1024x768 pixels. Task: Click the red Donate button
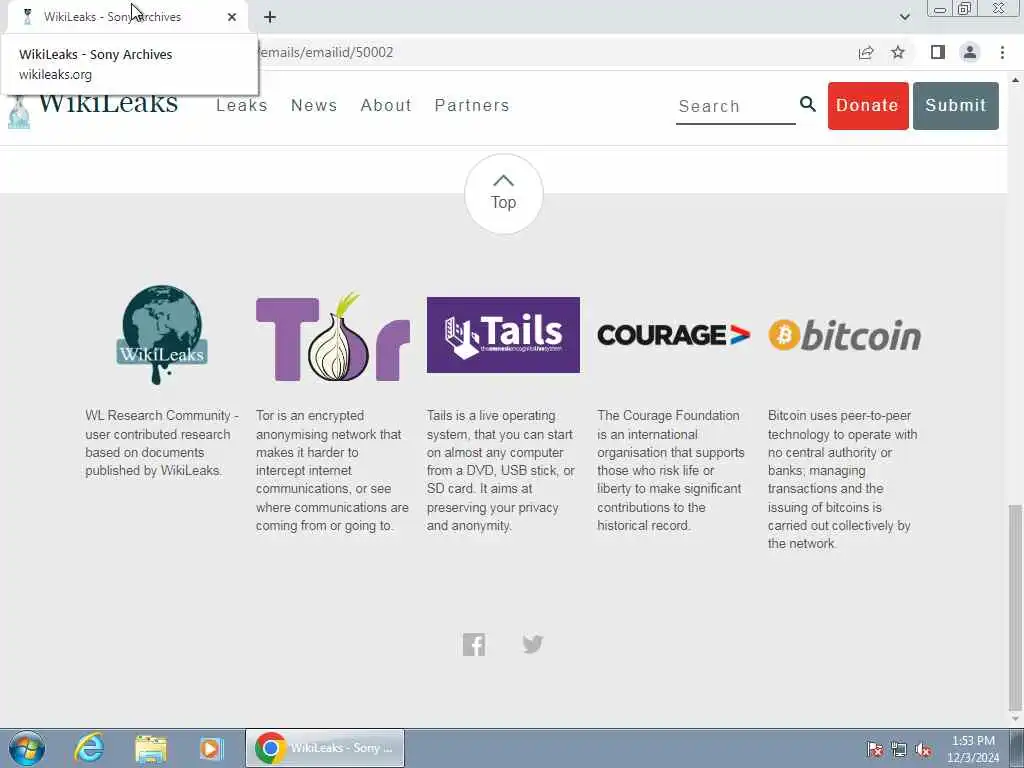[x=868, y=106]
